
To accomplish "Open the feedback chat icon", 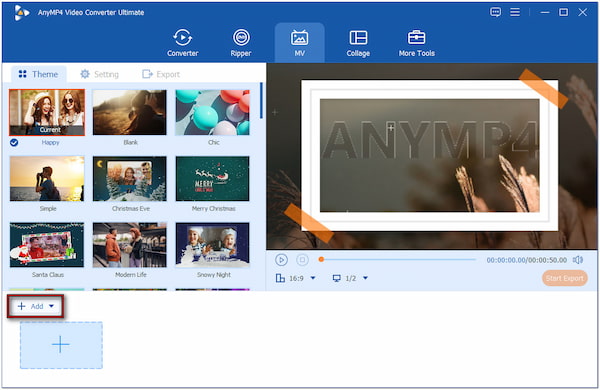I will (x=496, y=12).
